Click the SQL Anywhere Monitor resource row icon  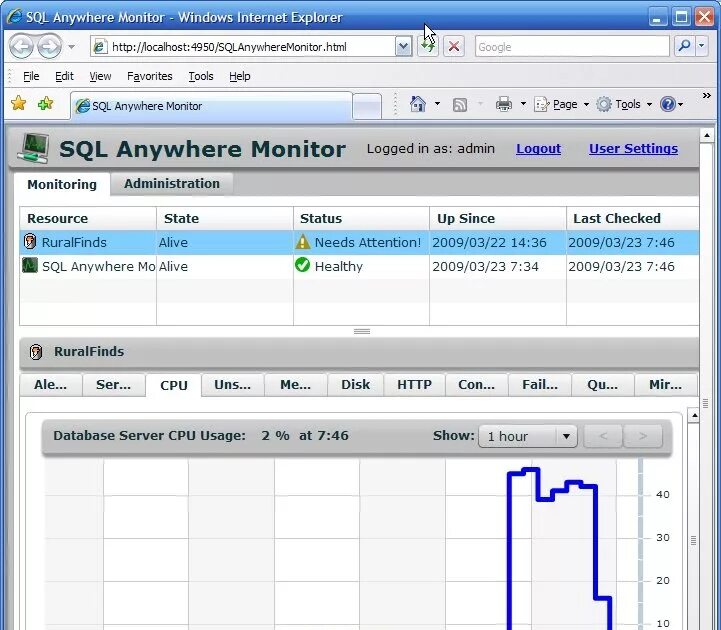point(30,265)
